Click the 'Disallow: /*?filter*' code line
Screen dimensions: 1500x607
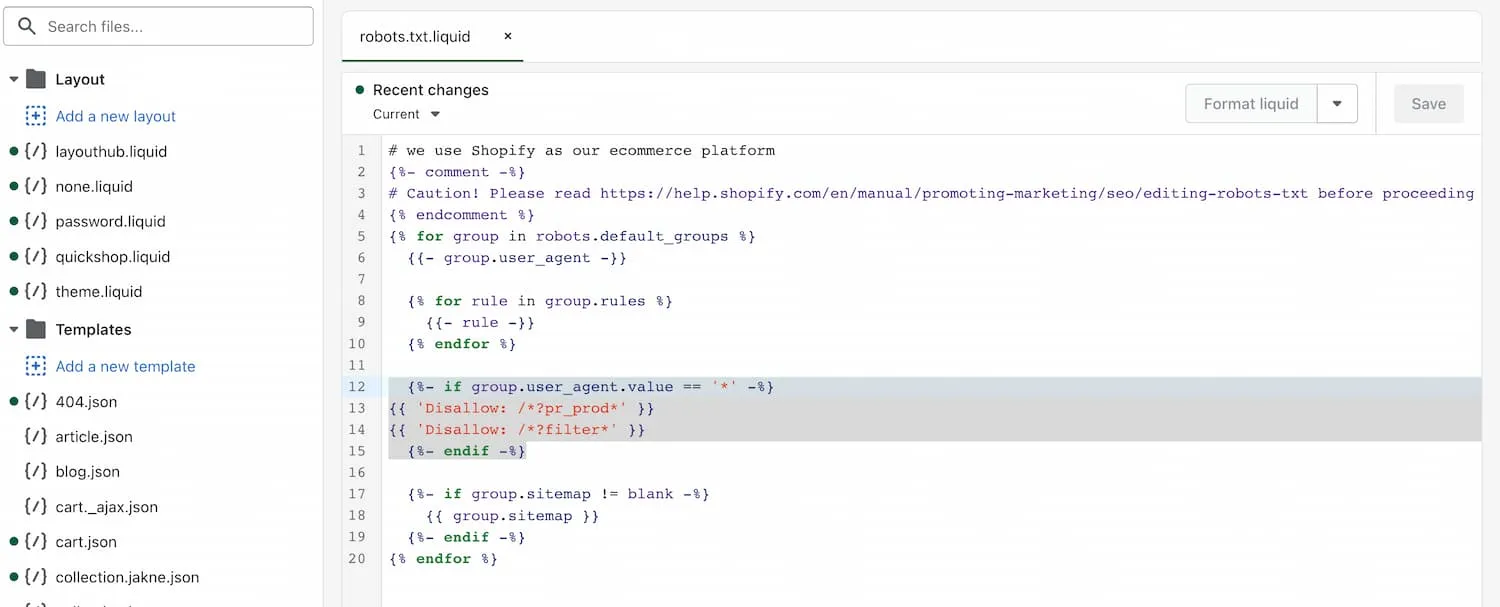click(x=517, y=429)
